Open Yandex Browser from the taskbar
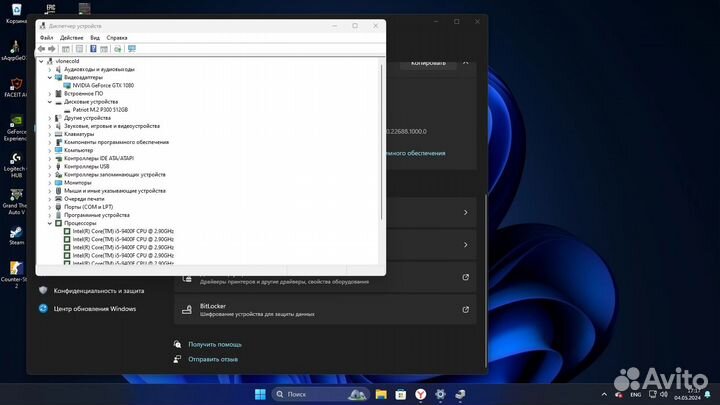This screenshot has height=405, width=720. point(421,394)
